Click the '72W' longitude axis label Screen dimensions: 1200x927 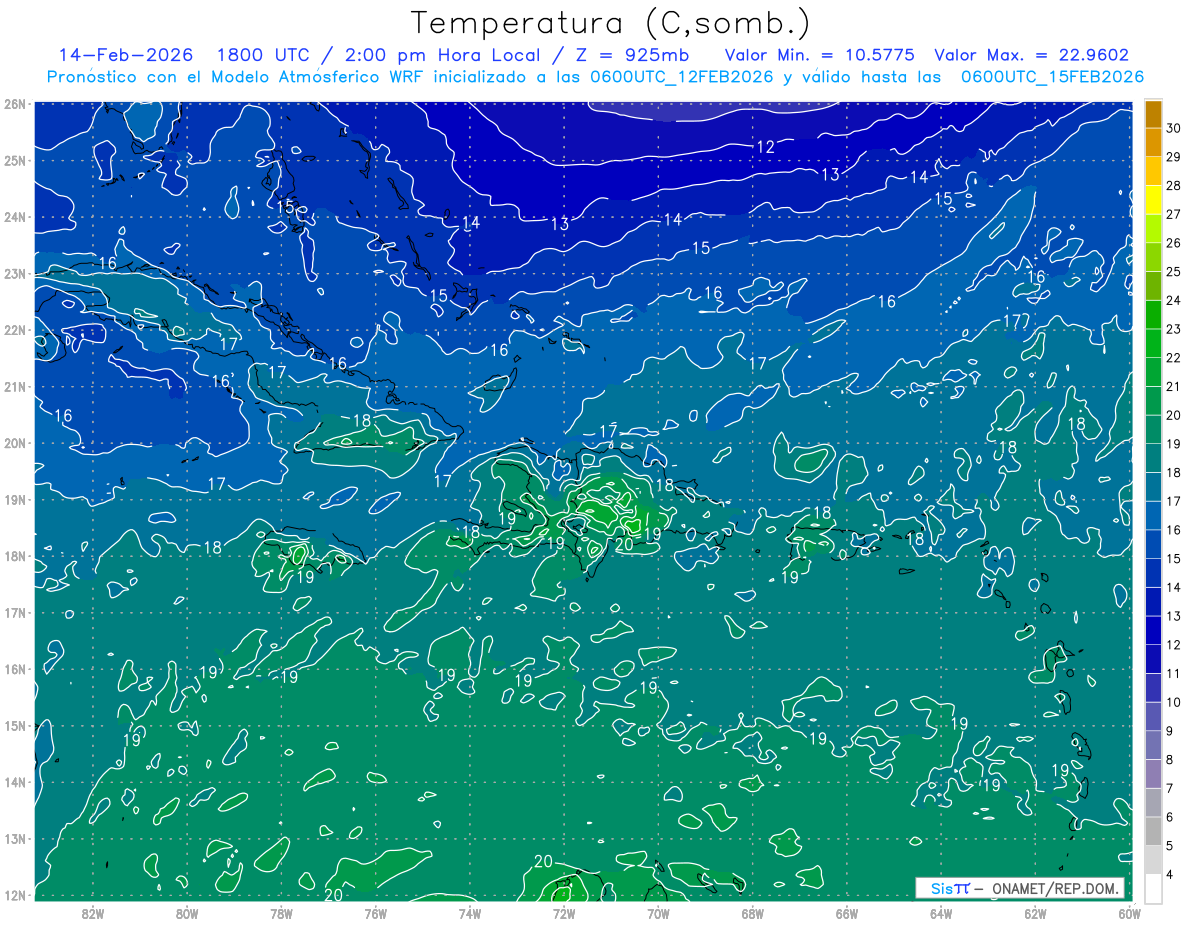coord(564,913)
